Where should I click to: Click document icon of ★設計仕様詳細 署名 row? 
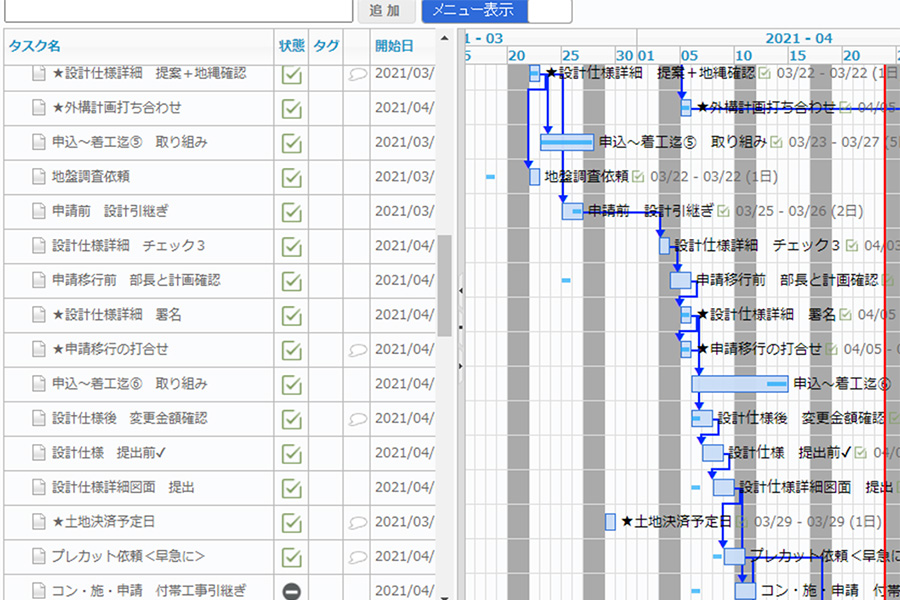pos(38,314)
